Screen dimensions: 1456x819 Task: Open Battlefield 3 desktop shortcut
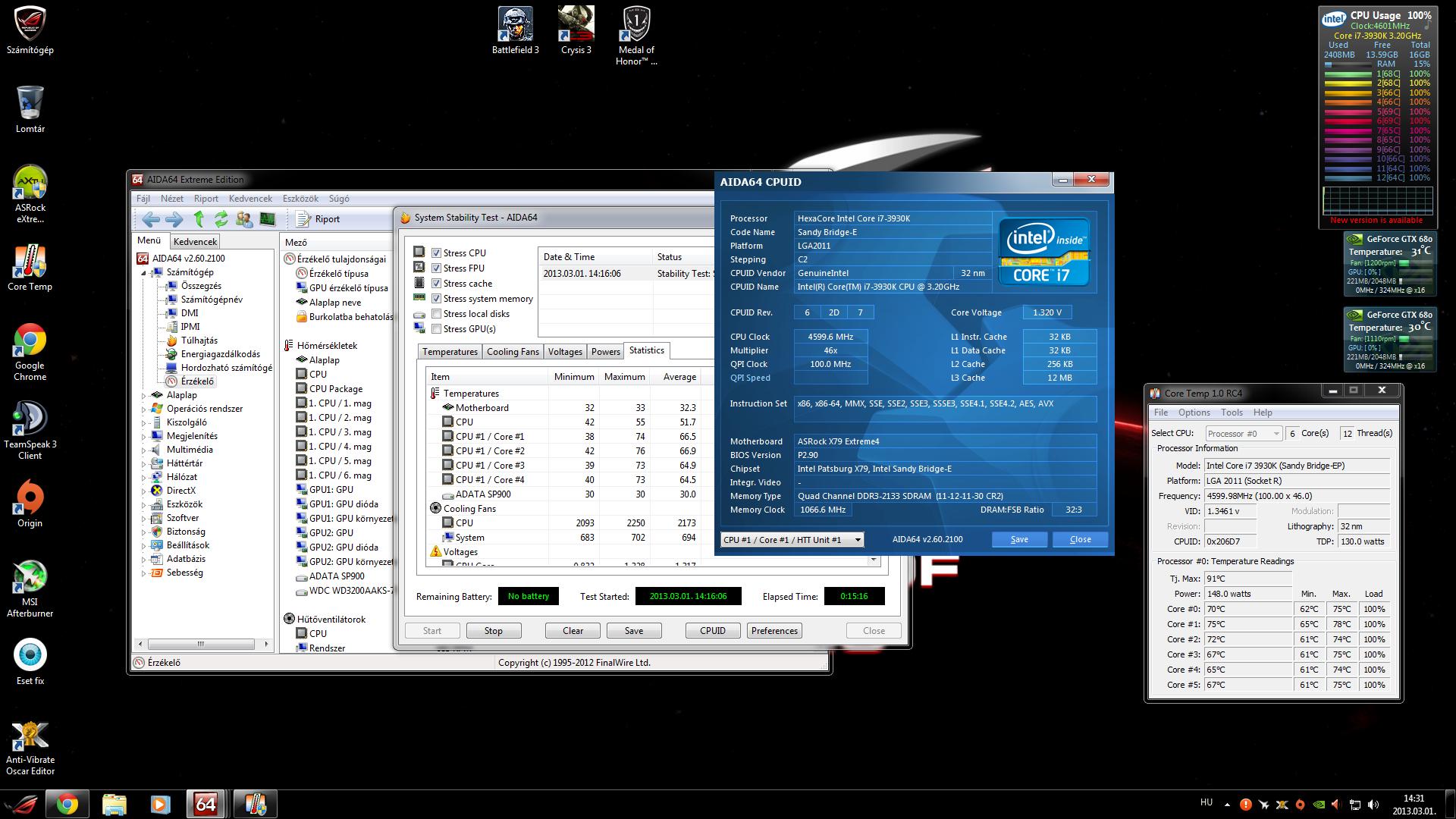pyautogui.click(x=516, y=31)
